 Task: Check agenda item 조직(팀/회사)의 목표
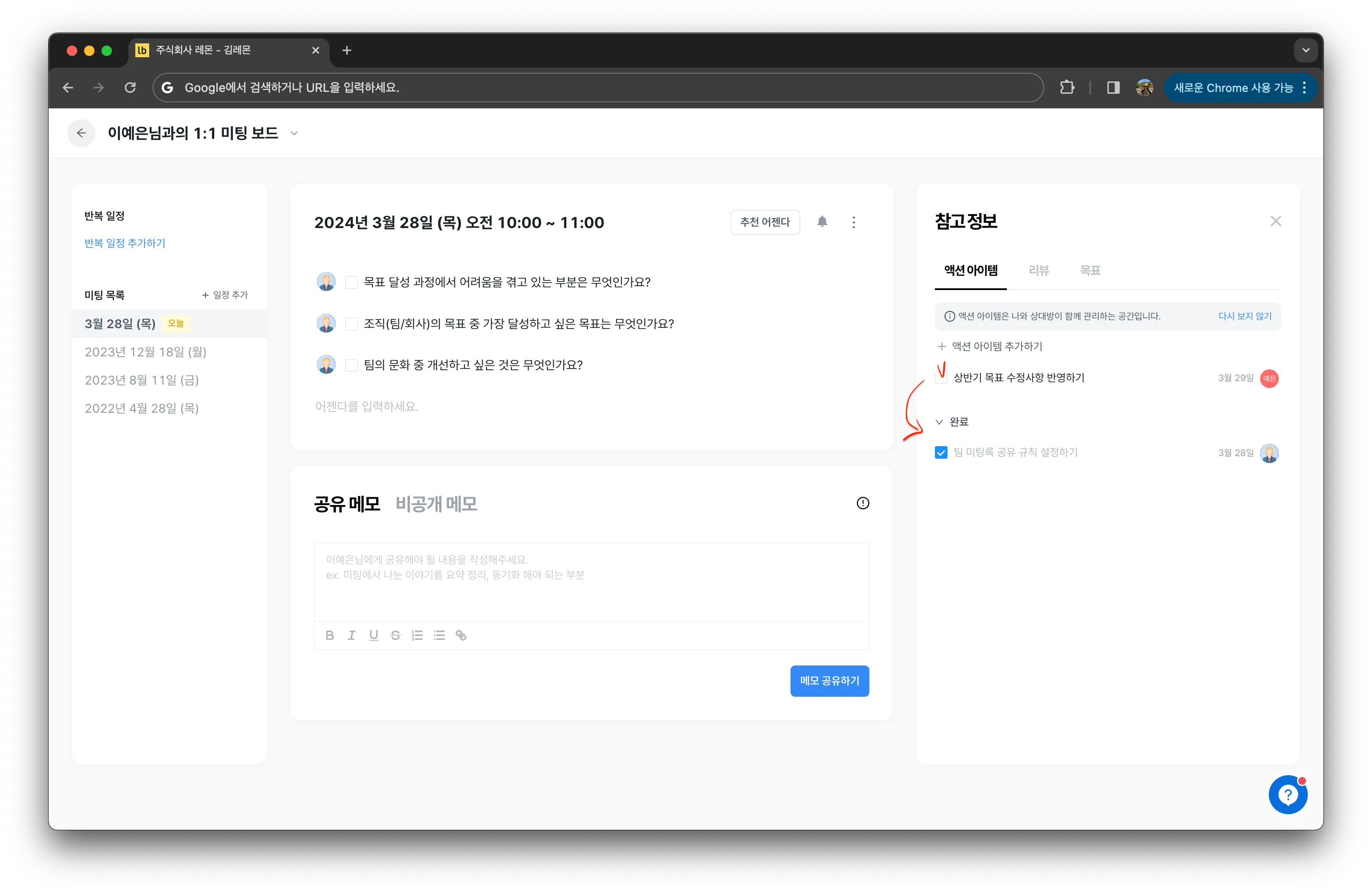click(351, 323)
